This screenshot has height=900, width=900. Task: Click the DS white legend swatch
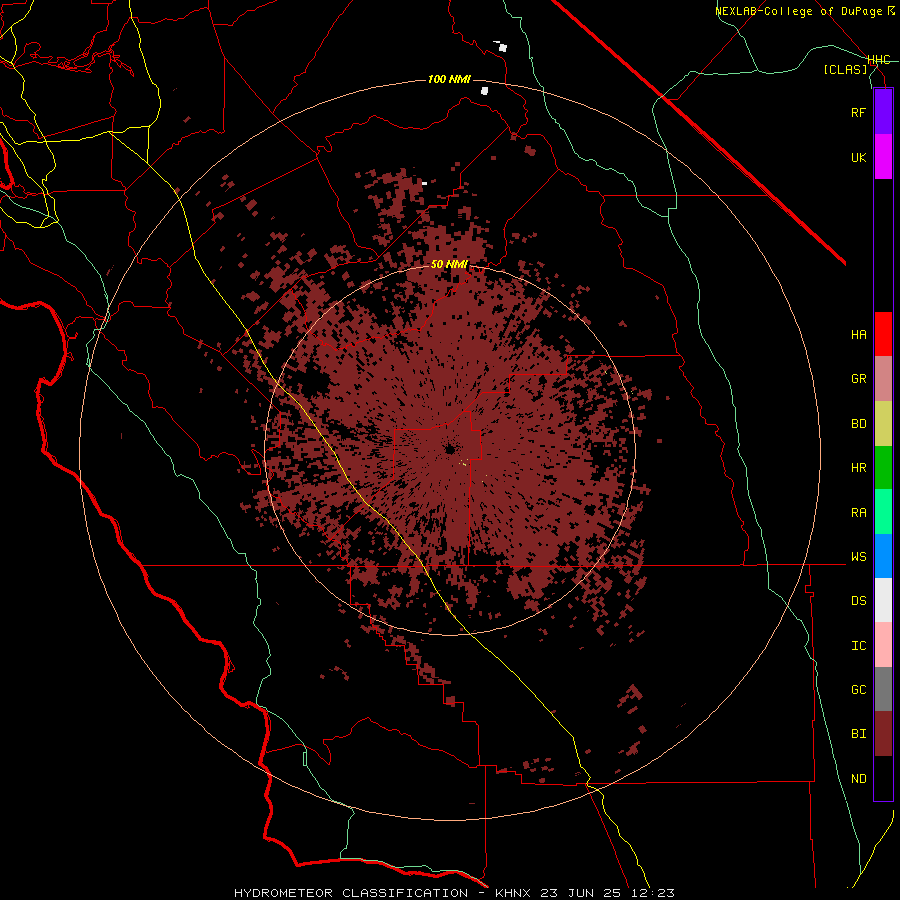883,600
